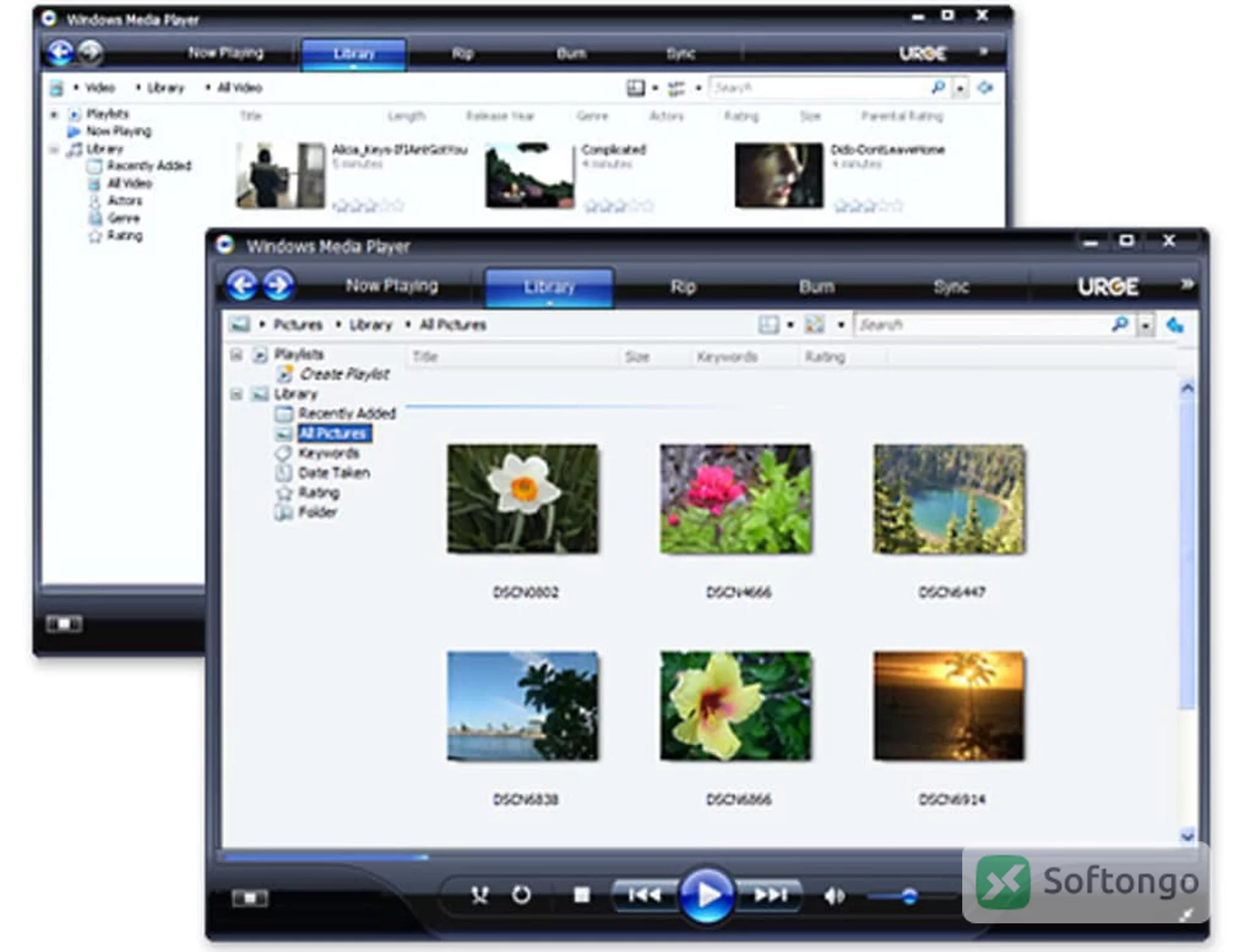Open the layout options dropdown in the front window
Screen dimensions: 1250x952
[790, 324]
